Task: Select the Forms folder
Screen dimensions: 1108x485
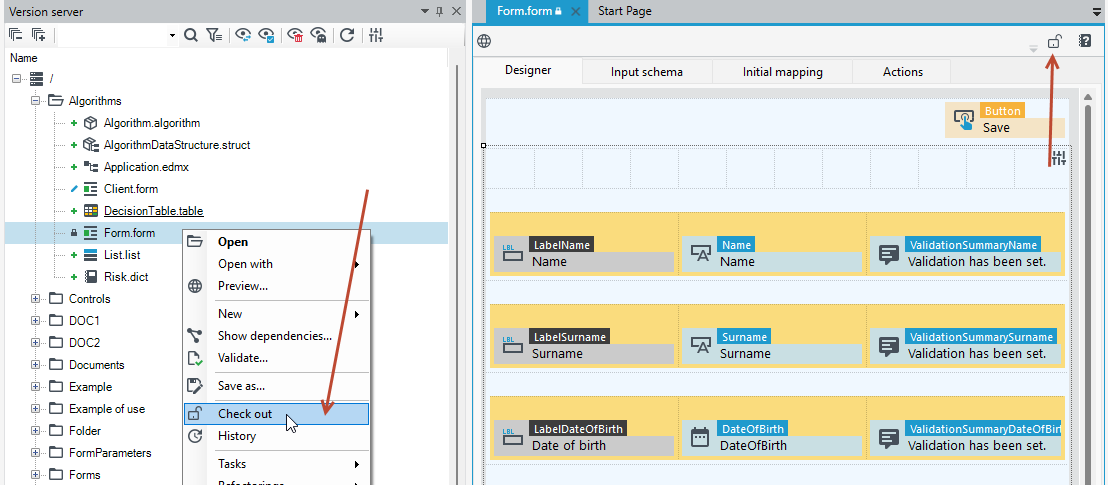Action: coord(85,474)
